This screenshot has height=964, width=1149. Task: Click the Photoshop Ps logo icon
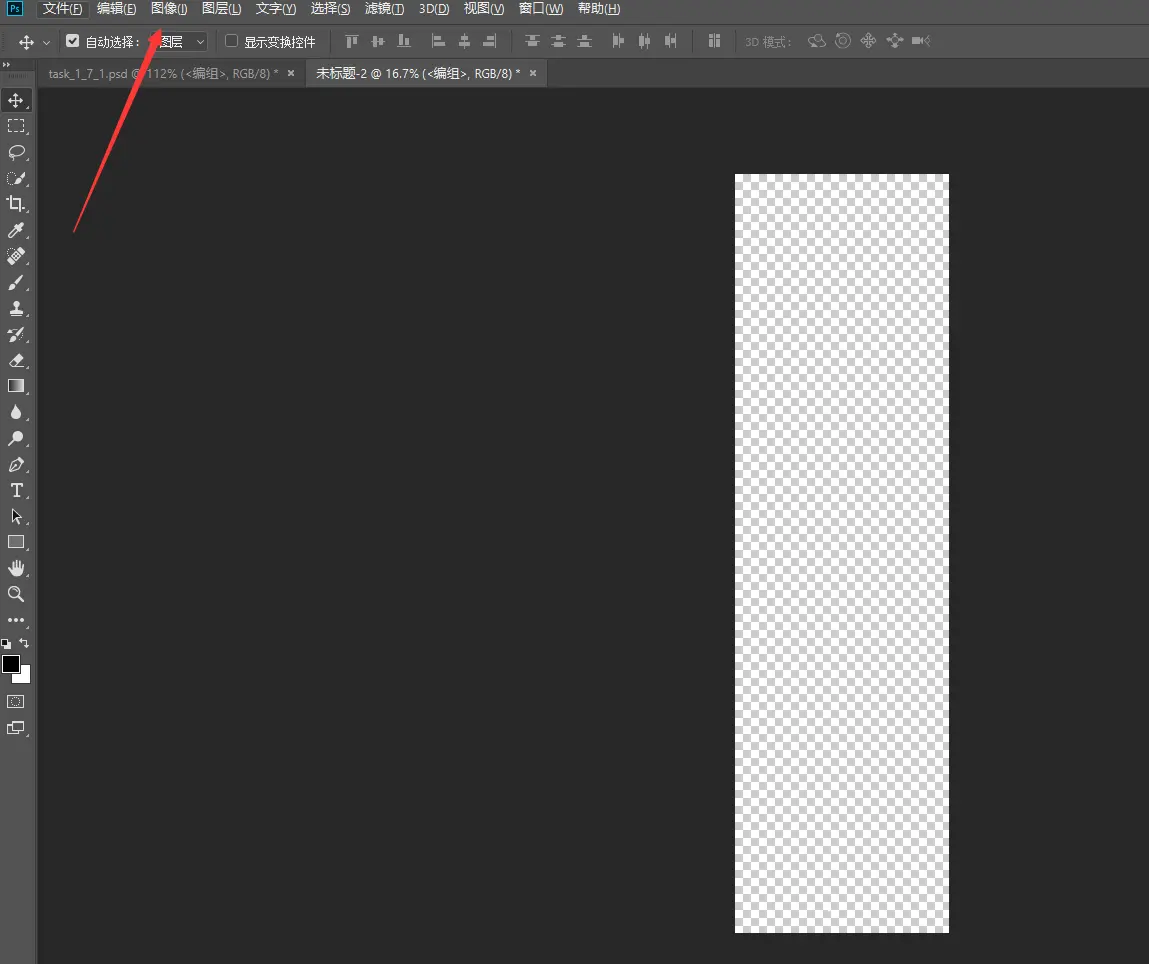click(15, 9)
